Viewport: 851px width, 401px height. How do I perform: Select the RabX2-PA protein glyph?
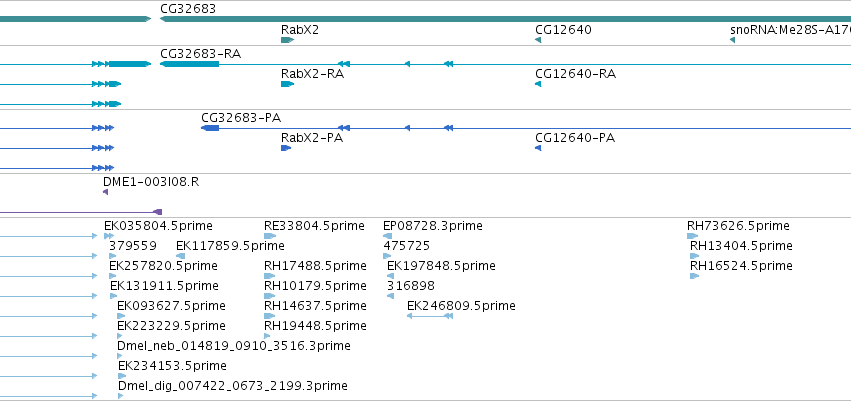click(x=286, y=148)
